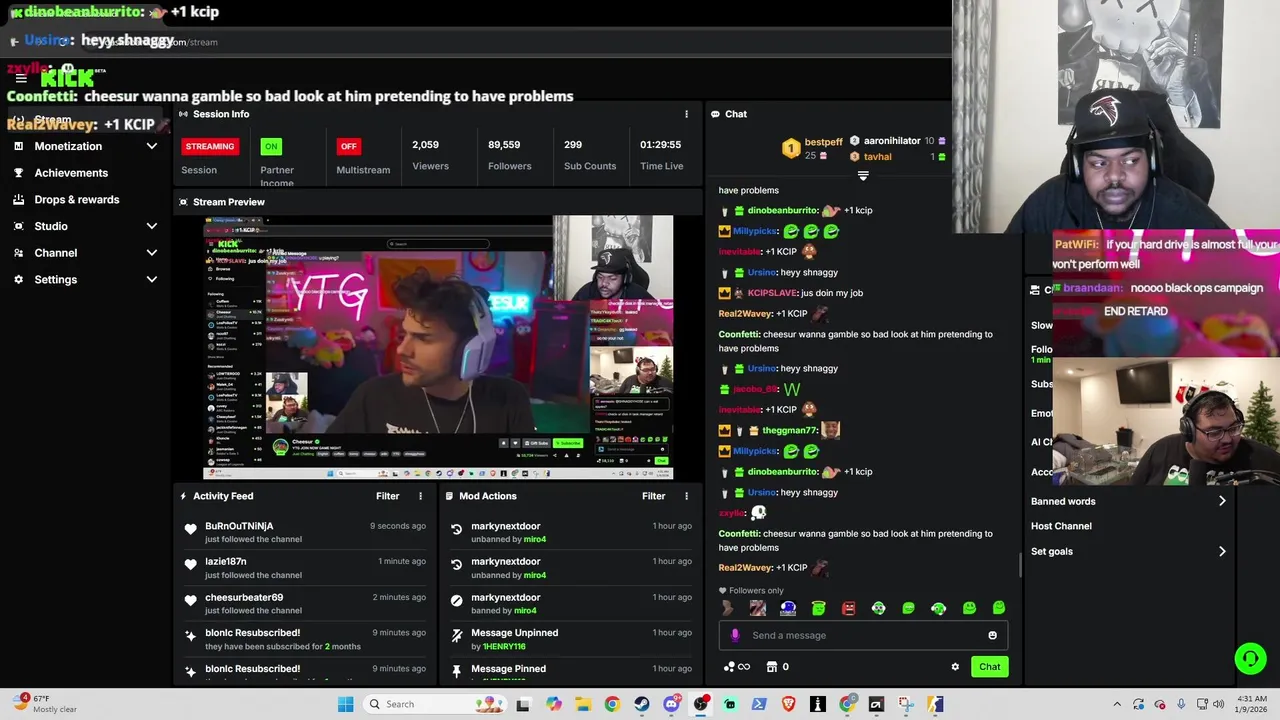The width and height of the screenshot is (1280, 720).
Task: Open chat settings gear icon
Action: pyautogui.click(x=955, y=667)
